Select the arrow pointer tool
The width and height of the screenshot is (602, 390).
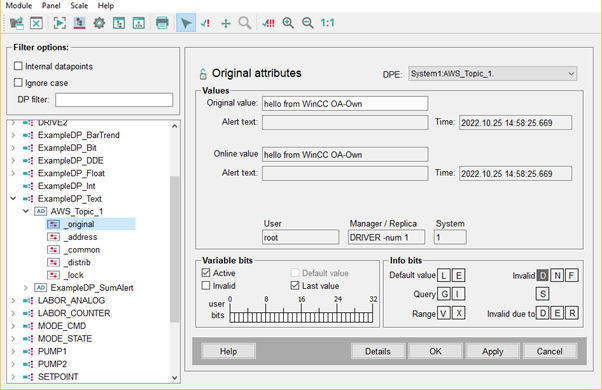186,23
